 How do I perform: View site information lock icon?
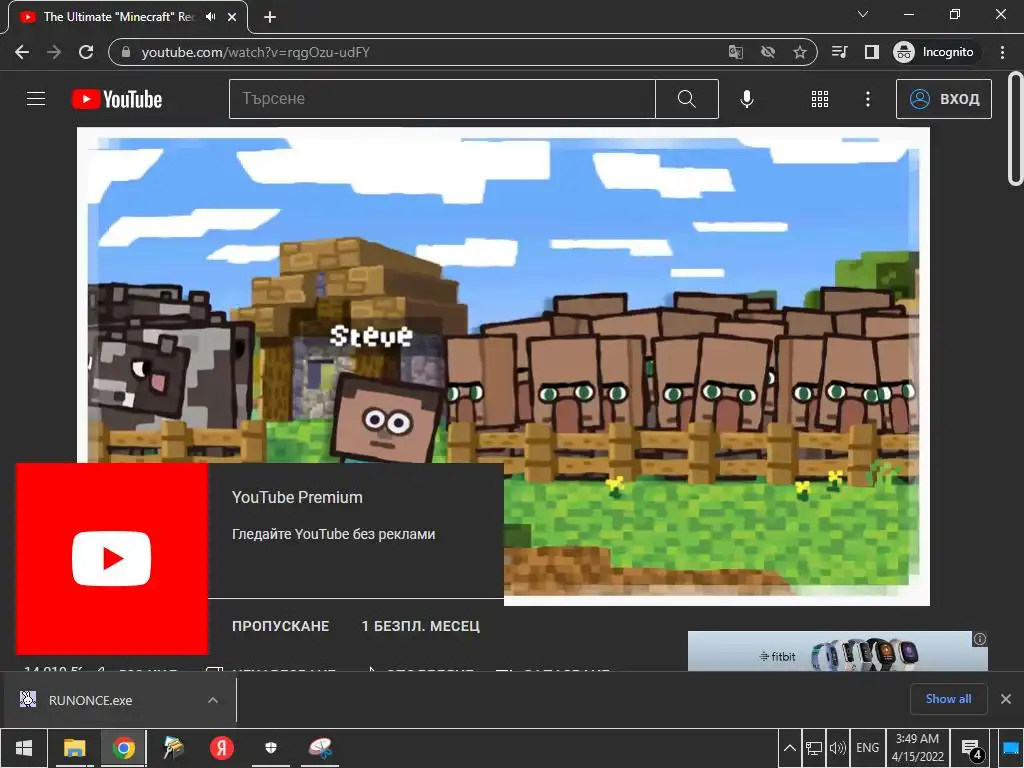click(126, 52)
